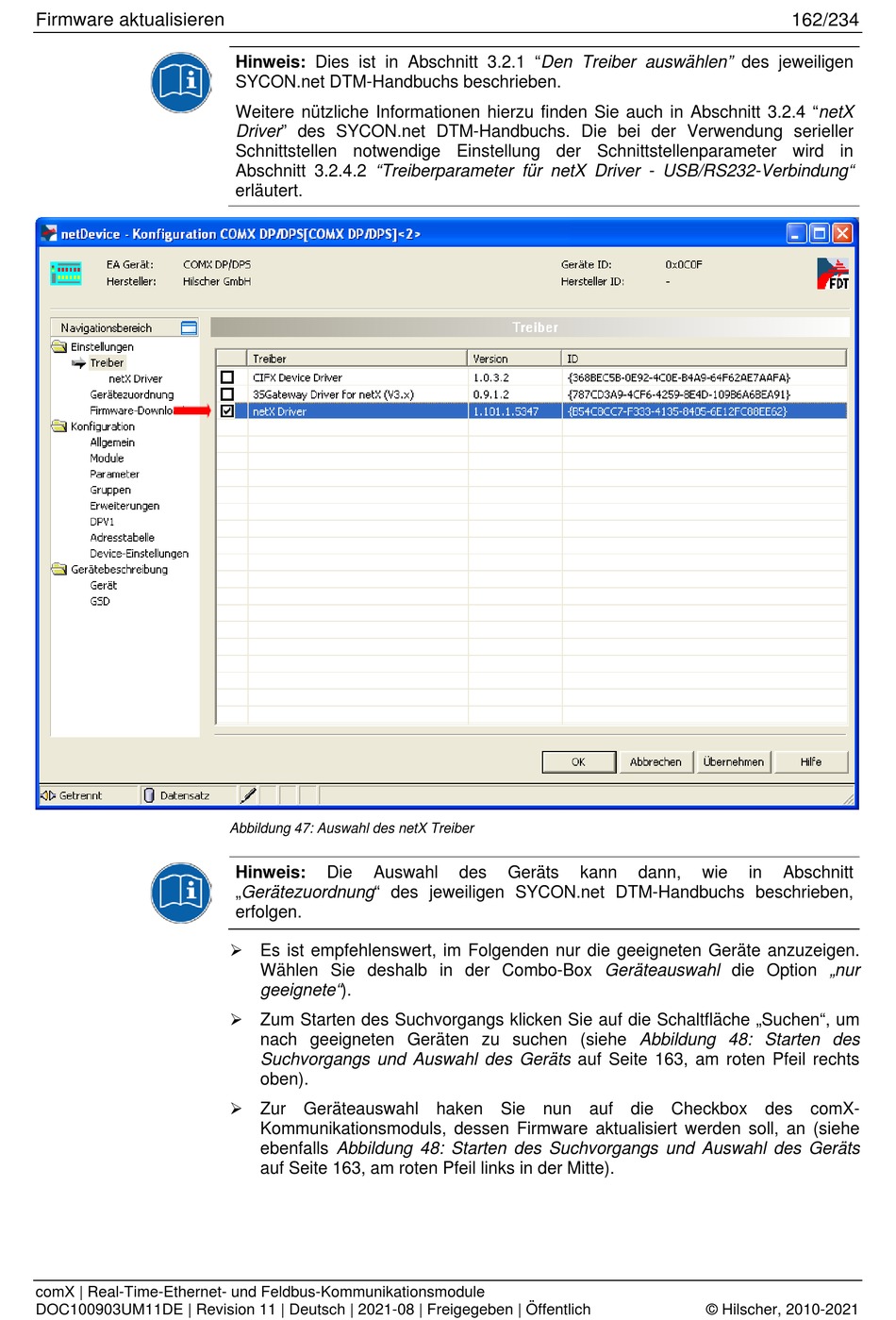Open Gruppen in the navigation tree
The width and height of the screenshot is (896, 1320).
110,491
